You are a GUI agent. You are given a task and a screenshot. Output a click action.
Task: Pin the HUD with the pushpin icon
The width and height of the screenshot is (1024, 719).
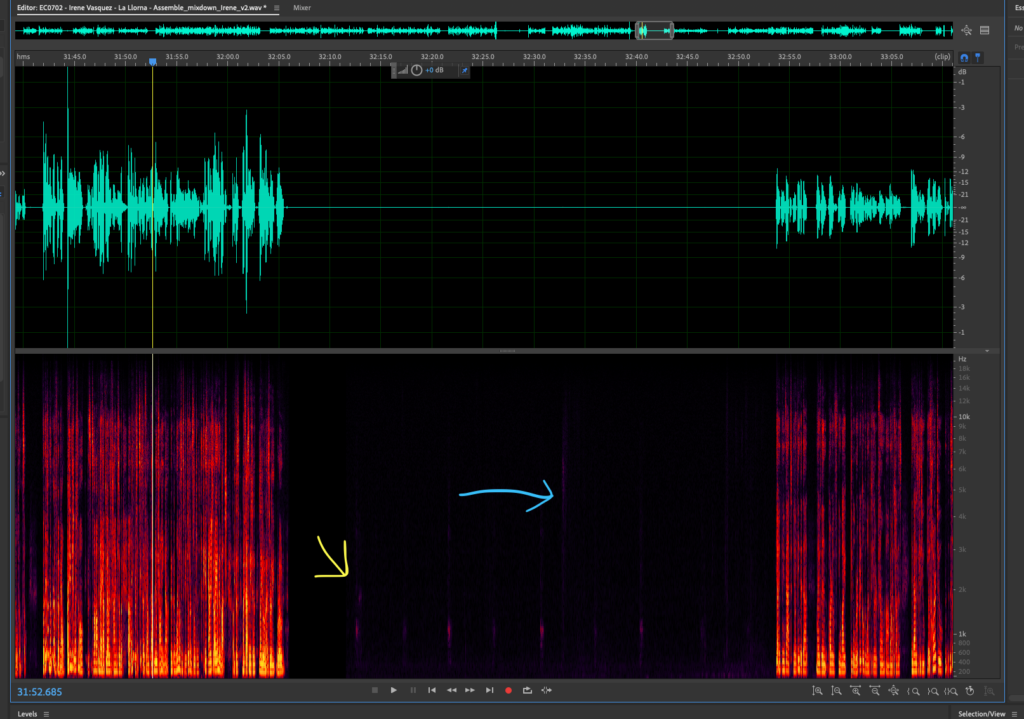click(x=464, y=70)
